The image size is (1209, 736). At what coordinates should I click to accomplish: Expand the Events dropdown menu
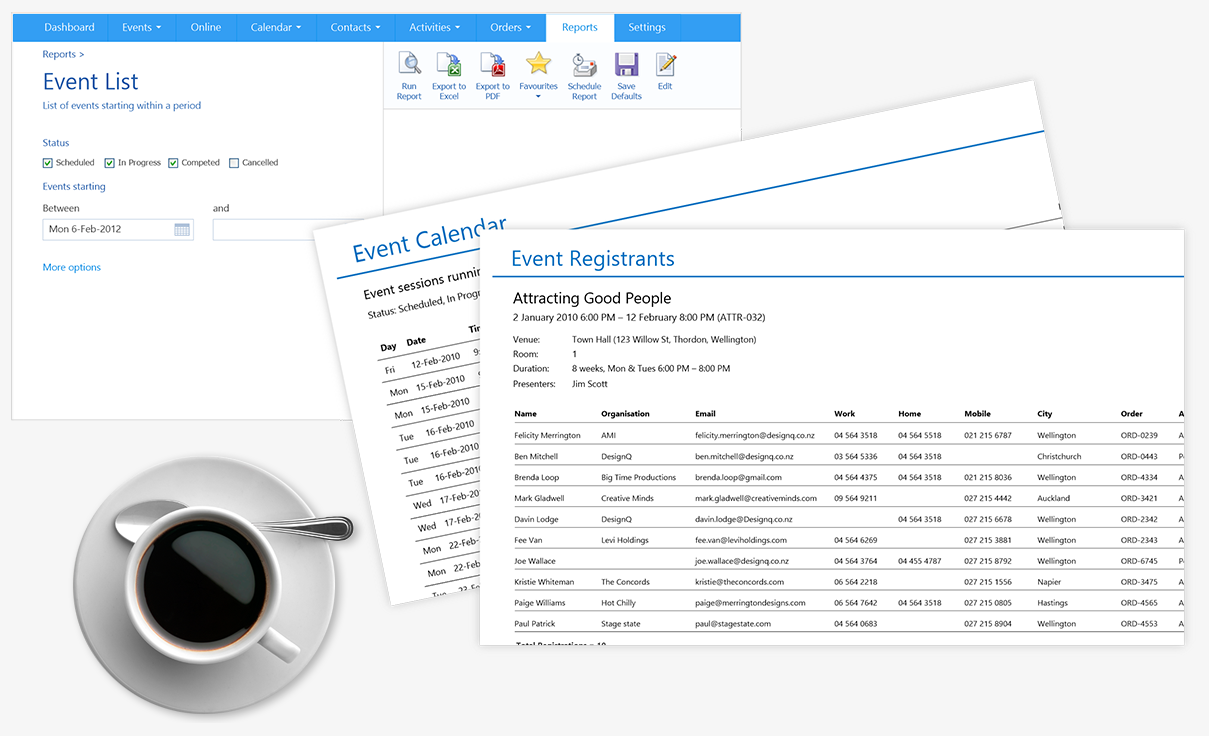[x=142, y=28]
